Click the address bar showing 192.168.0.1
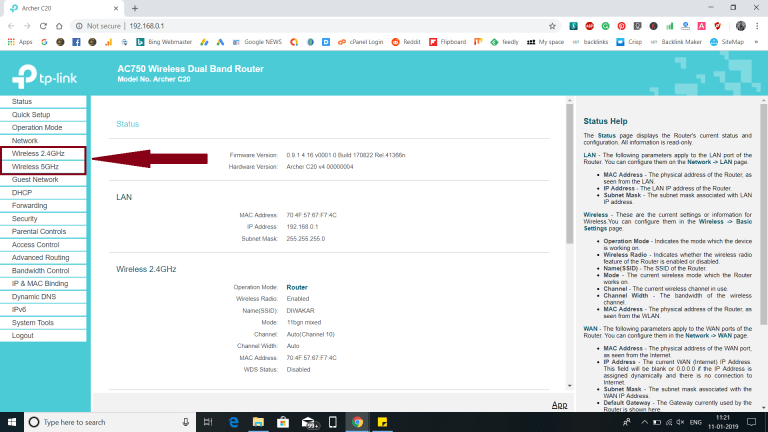 300,26
